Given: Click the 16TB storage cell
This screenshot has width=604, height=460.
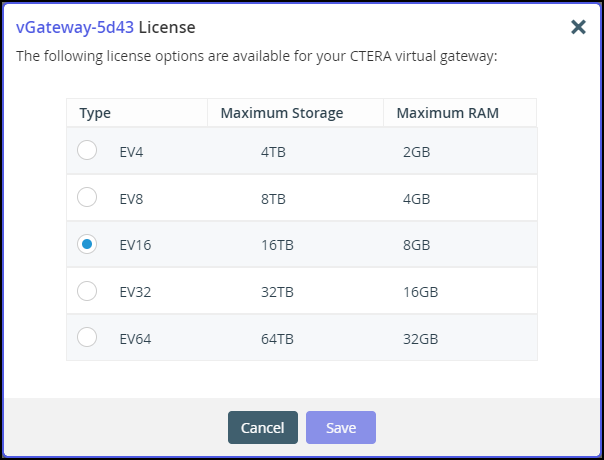Looking at the screenshot, I should pos(277,245).
